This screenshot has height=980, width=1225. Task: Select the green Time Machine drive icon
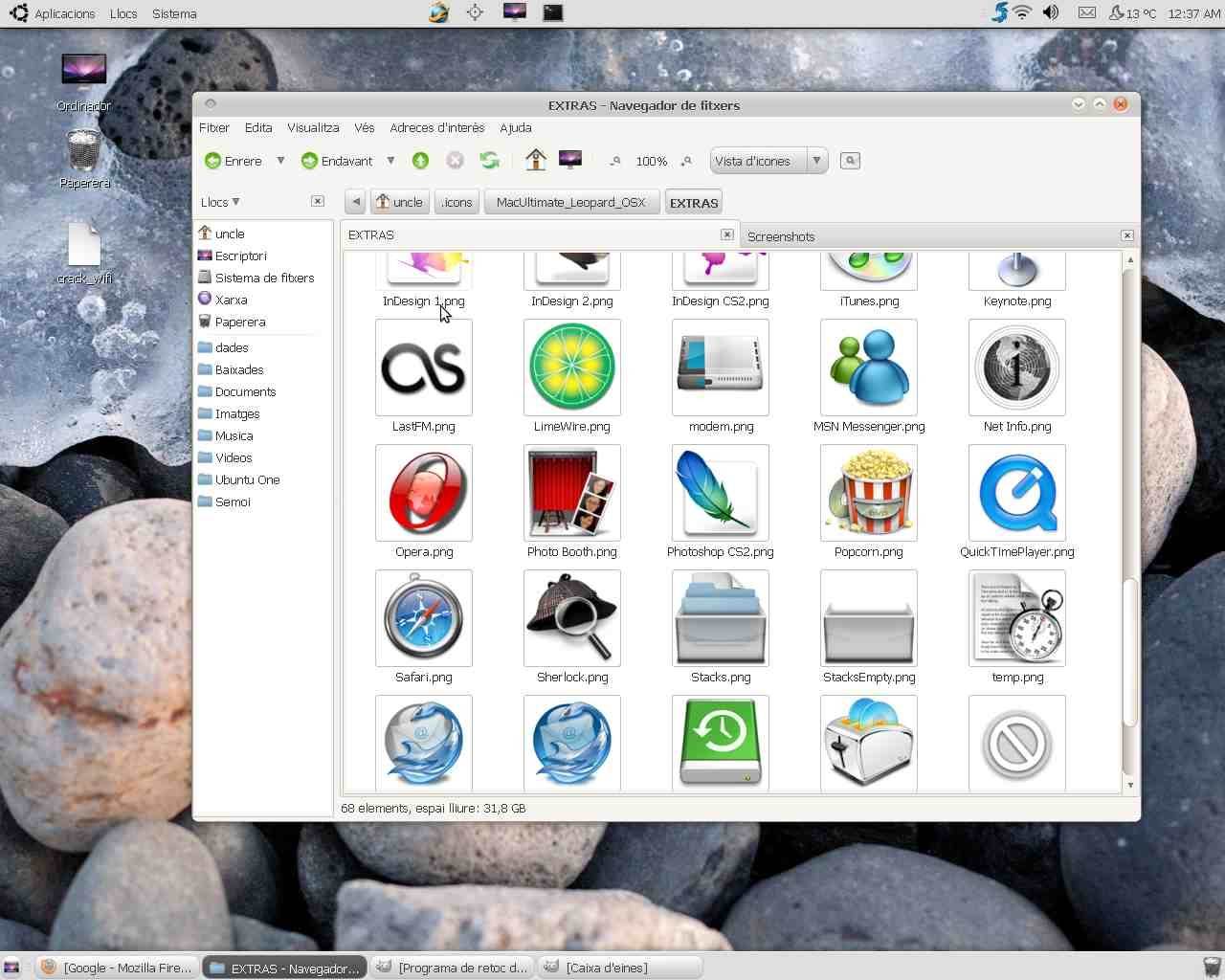point(721,744)
